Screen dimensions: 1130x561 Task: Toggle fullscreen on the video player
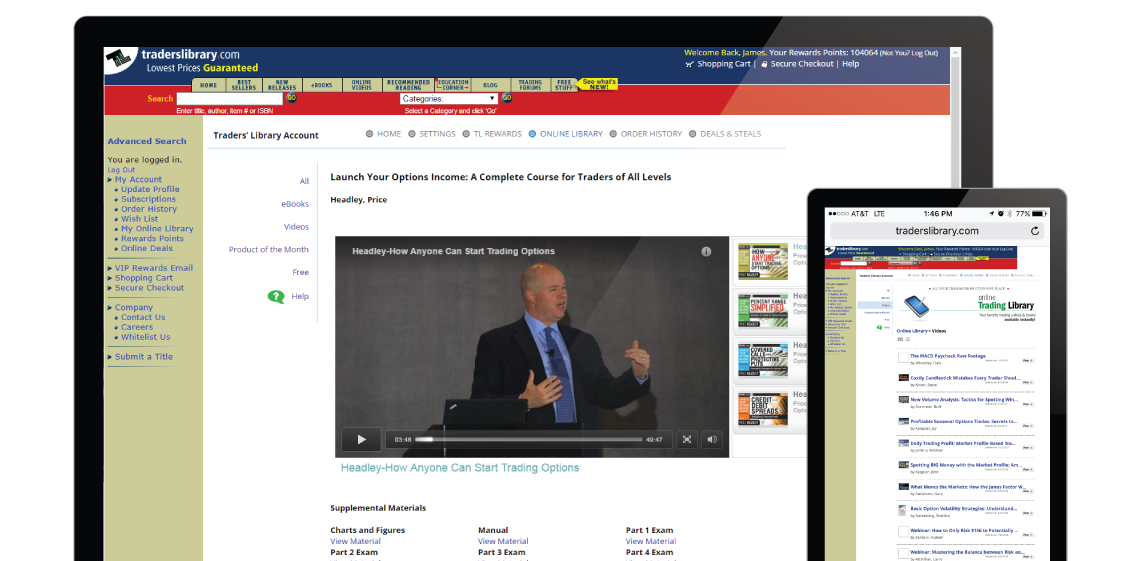pos(686,439)
